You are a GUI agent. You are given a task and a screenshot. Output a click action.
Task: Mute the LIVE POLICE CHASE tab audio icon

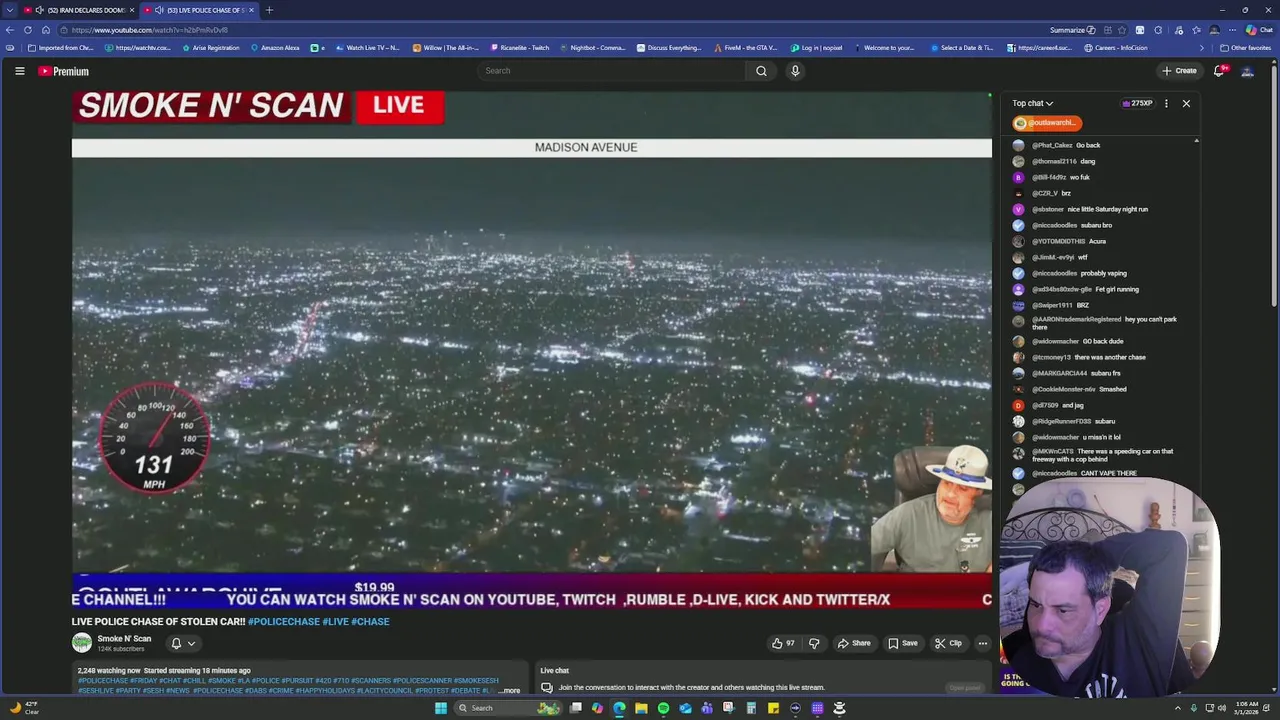(159, 10)
